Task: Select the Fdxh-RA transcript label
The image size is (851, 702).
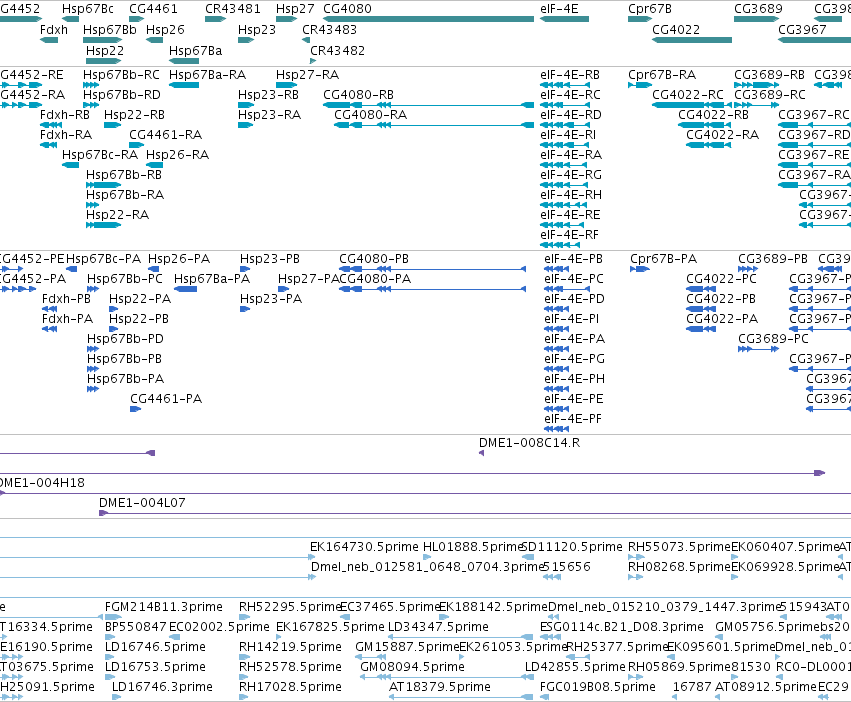Action: click(x=66, y=135)
